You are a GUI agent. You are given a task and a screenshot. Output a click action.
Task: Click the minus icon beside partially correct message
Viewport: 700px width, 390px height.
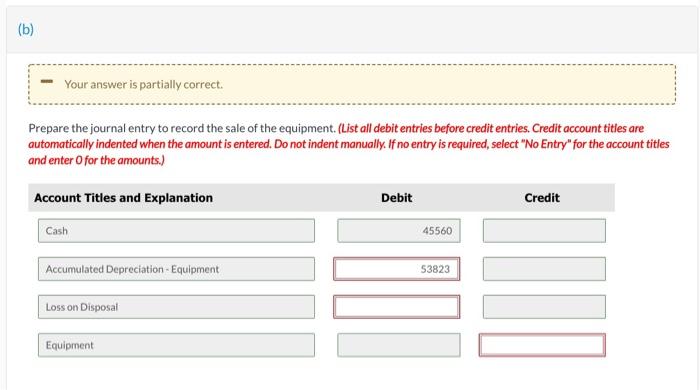tap(46, 82)
